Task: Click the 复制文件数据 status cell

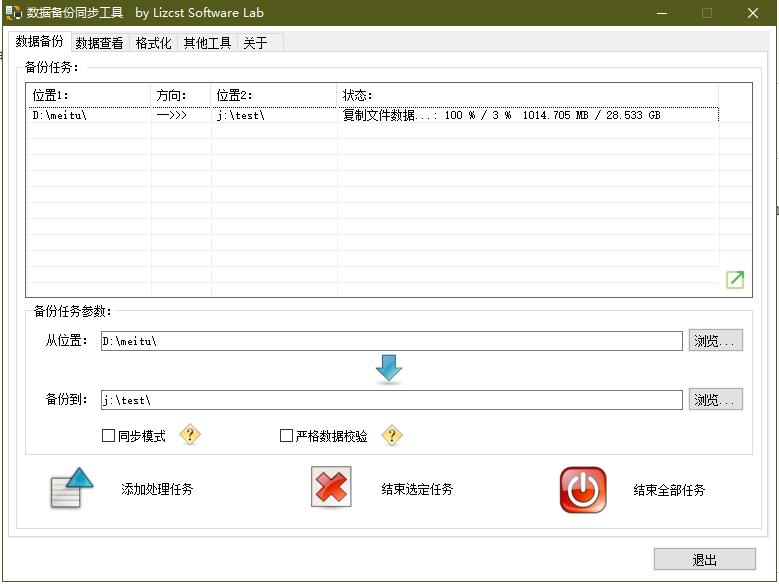Action: (x=528, y=115)
